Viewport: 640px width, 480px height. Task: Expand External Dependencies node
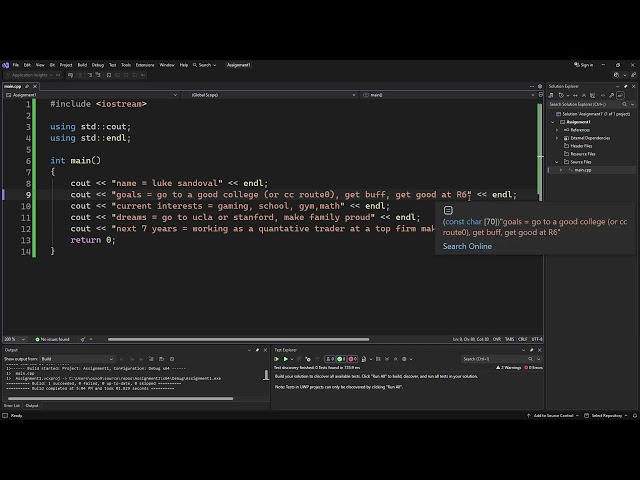pyautogui.click(x=557, y=138)
